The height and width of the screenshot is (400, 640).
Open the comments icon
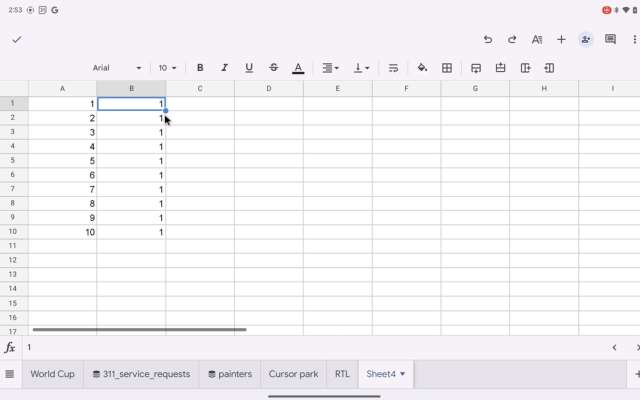610,39
